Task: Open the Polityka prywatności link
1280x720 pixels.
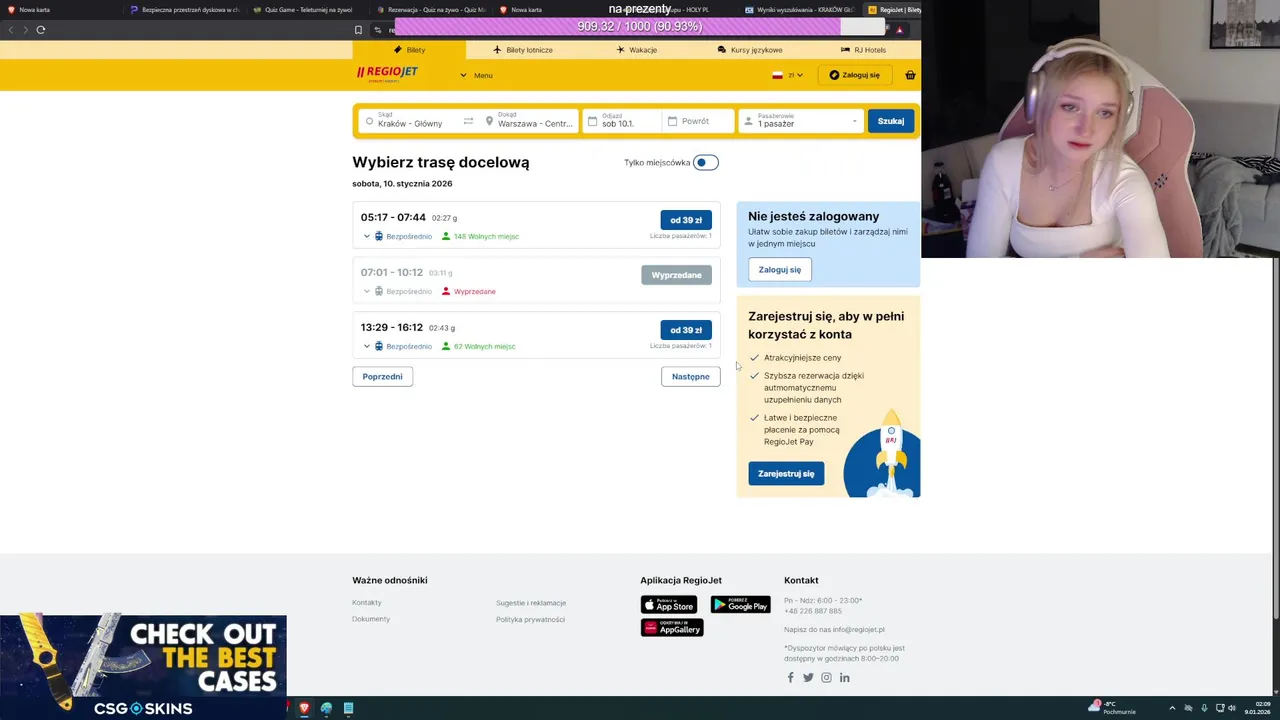Action: tap(530, 620)
